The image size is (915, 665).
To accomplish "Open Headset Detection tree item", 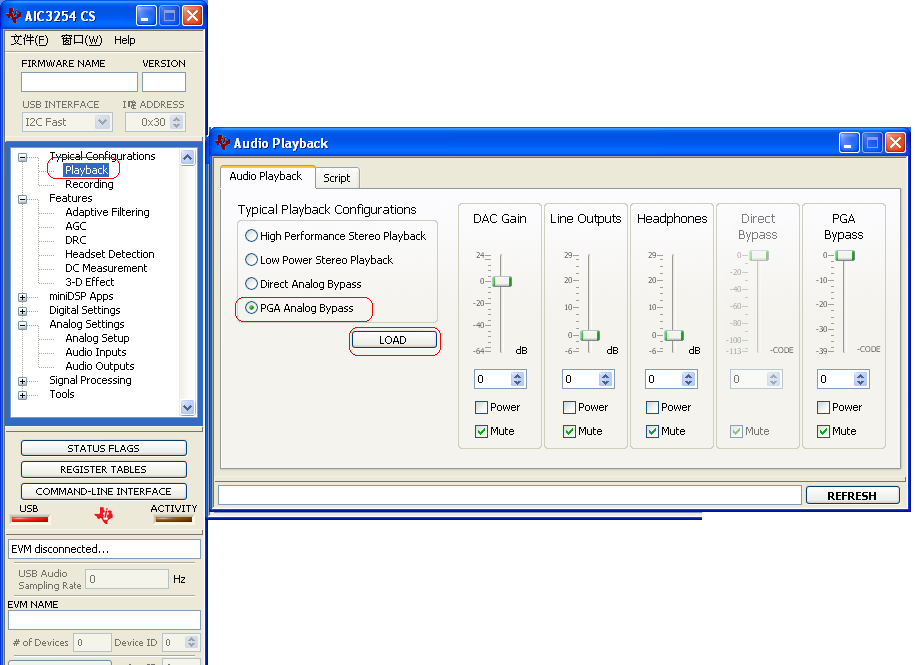I will [x=110, y=254].
